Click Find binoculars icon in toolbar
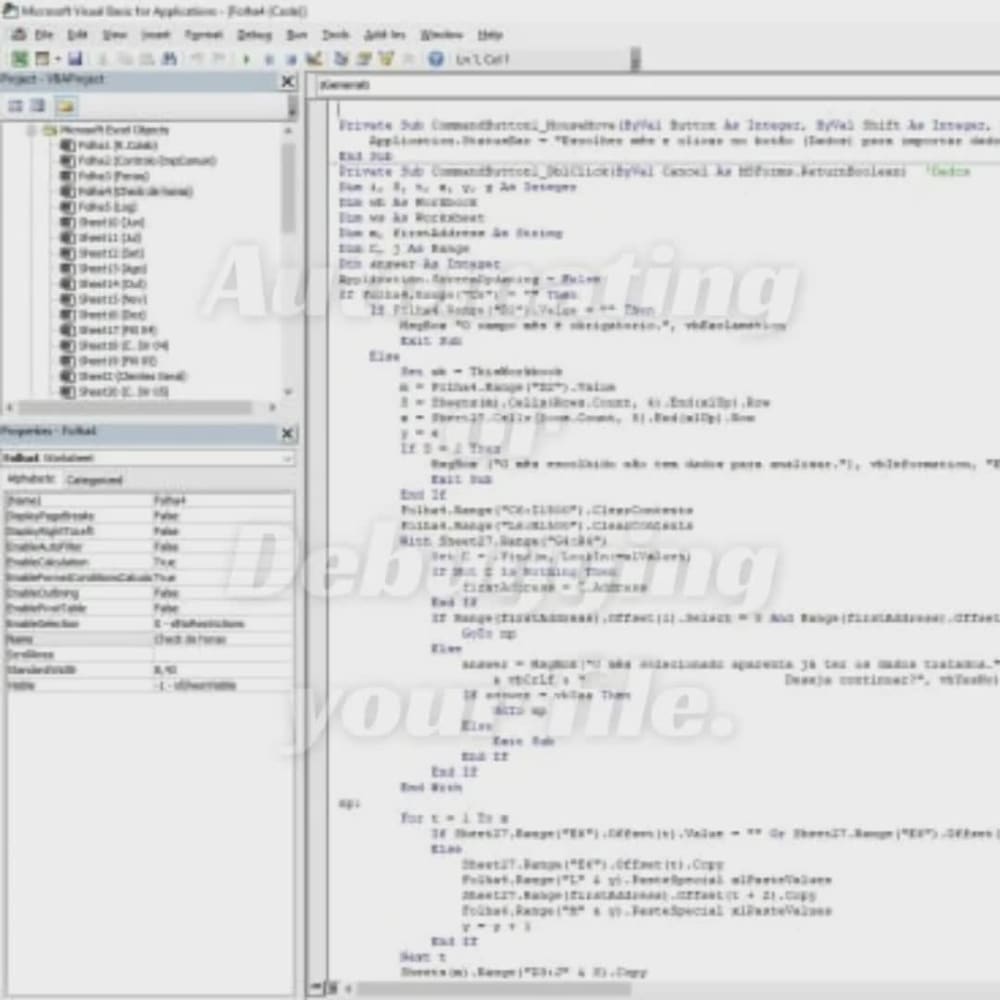The width and height of the screenshot is (1000, 1000). [x=170, y=59]
